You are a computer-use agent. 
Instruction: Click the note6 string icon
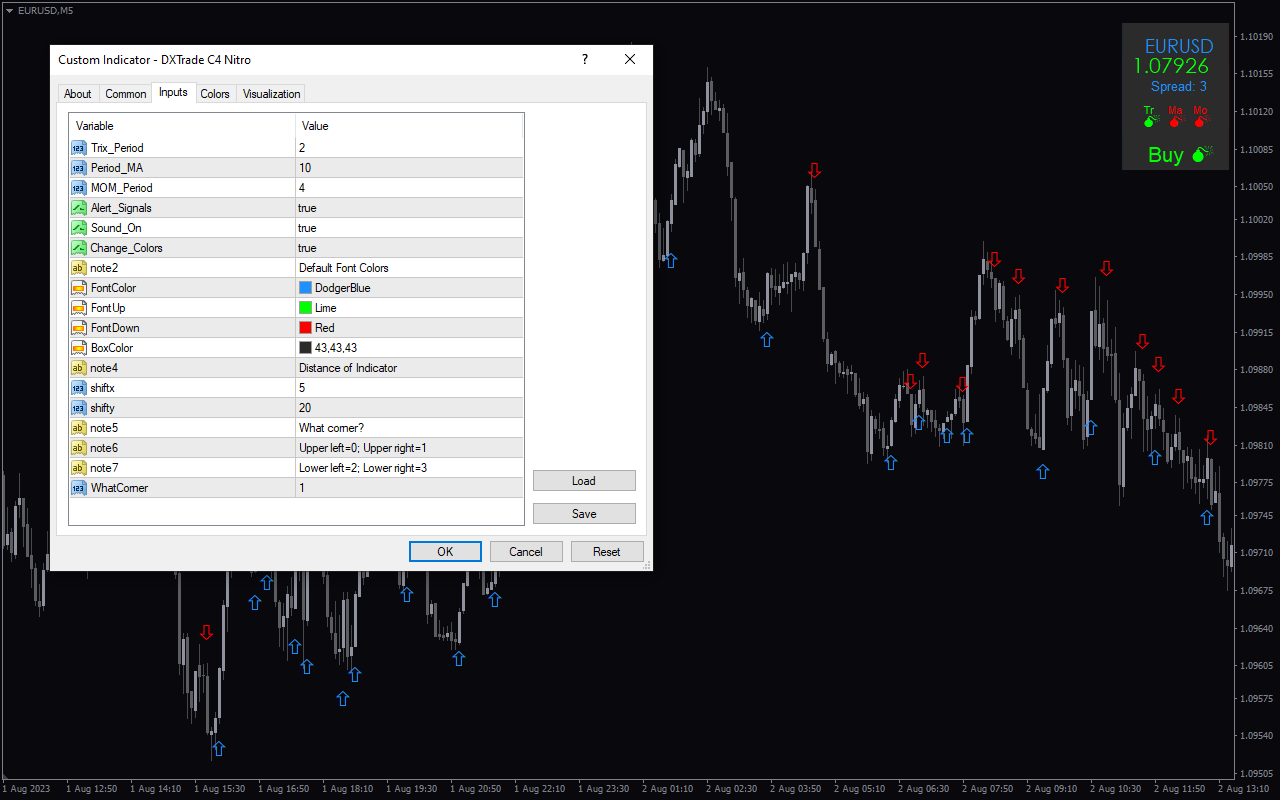click(79, 448)
